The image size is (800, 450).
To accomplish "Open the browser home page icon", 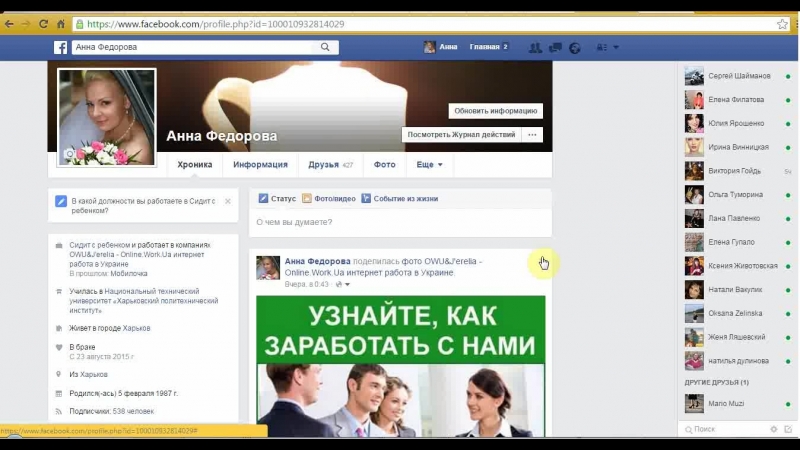I will coord(61,24).
